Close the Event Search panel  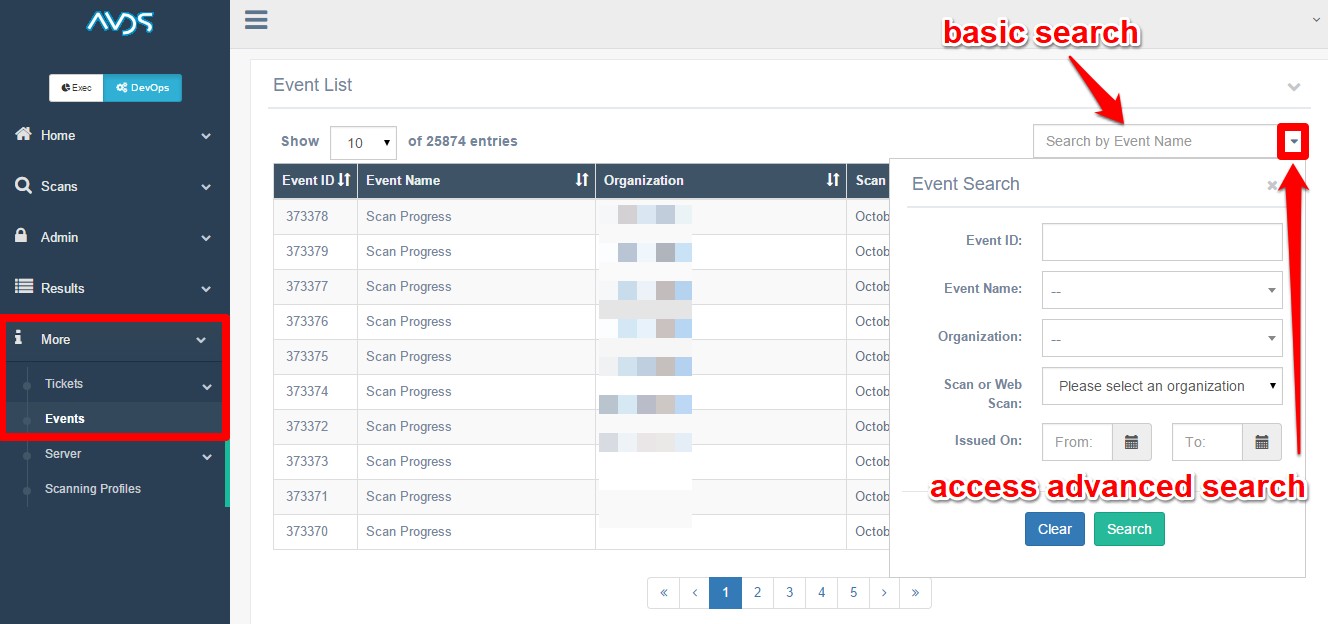pyautogui.click(x=1272, y=185)
